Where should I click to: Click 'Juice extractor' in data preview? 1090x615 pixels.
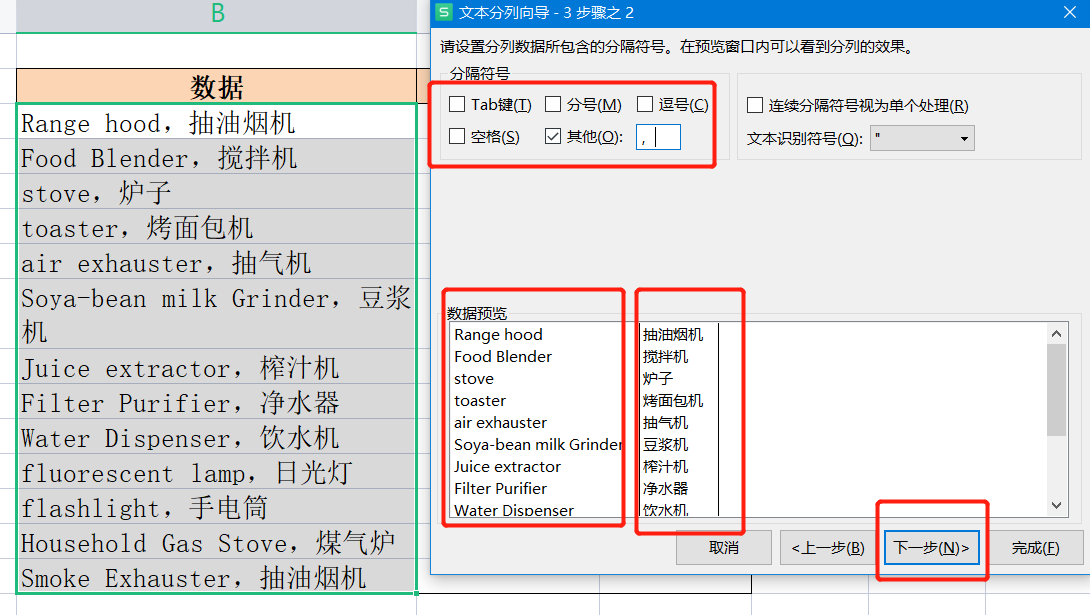507,466
